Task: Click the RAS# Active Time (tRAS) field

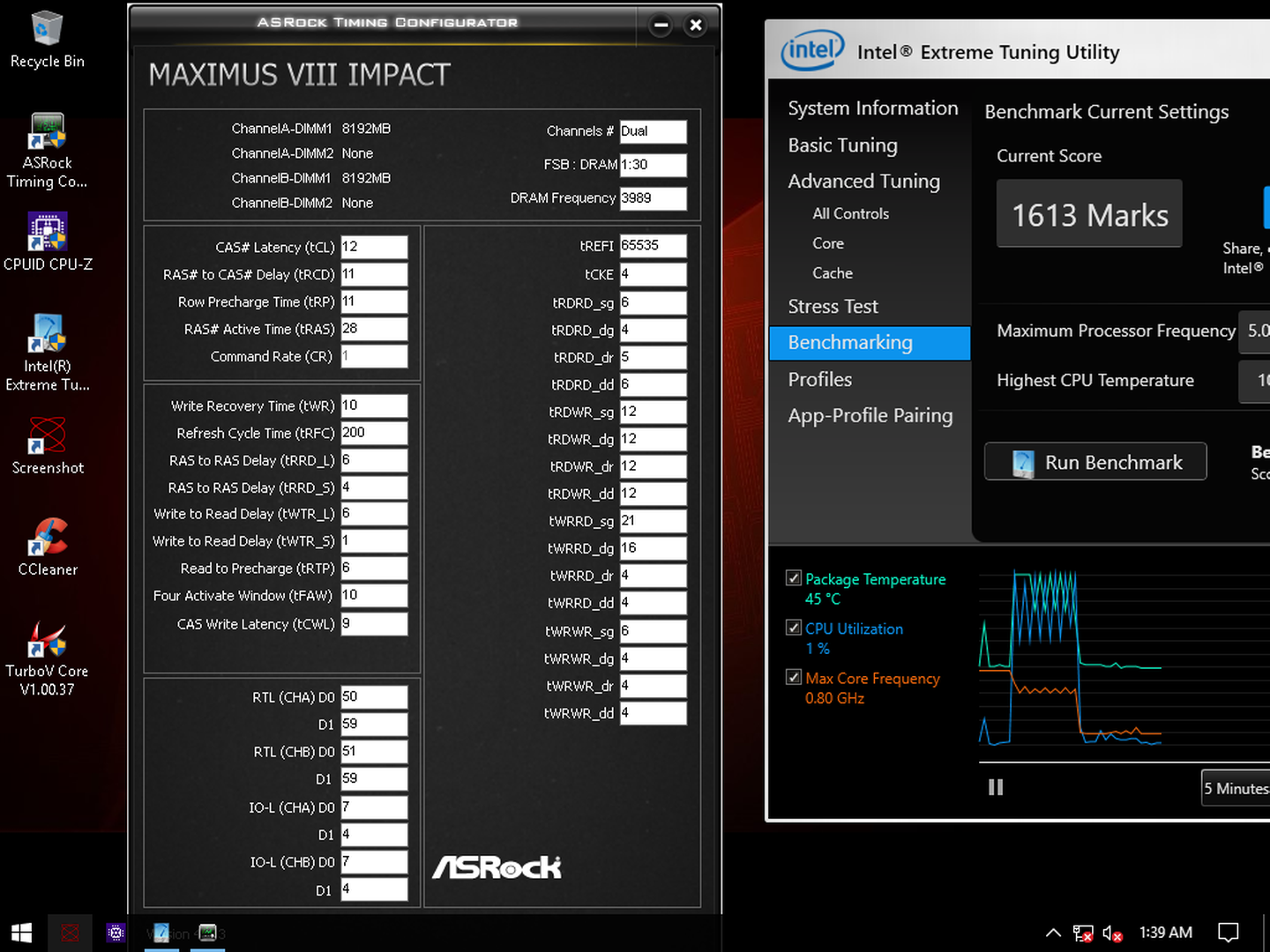Action: (374, 329)
